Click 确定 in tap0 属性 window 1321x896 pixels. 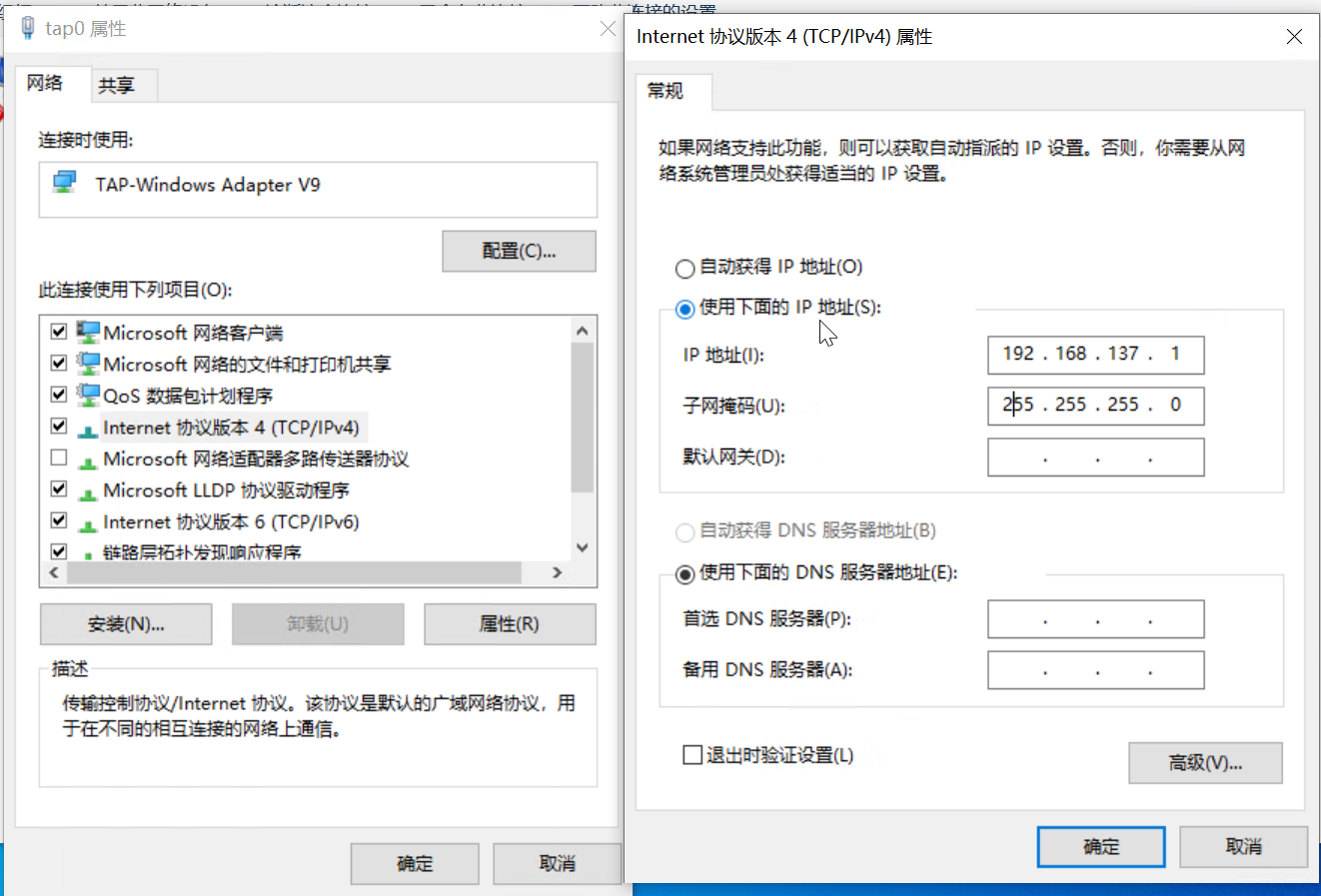pyautogui.click(x=415, y=864)
